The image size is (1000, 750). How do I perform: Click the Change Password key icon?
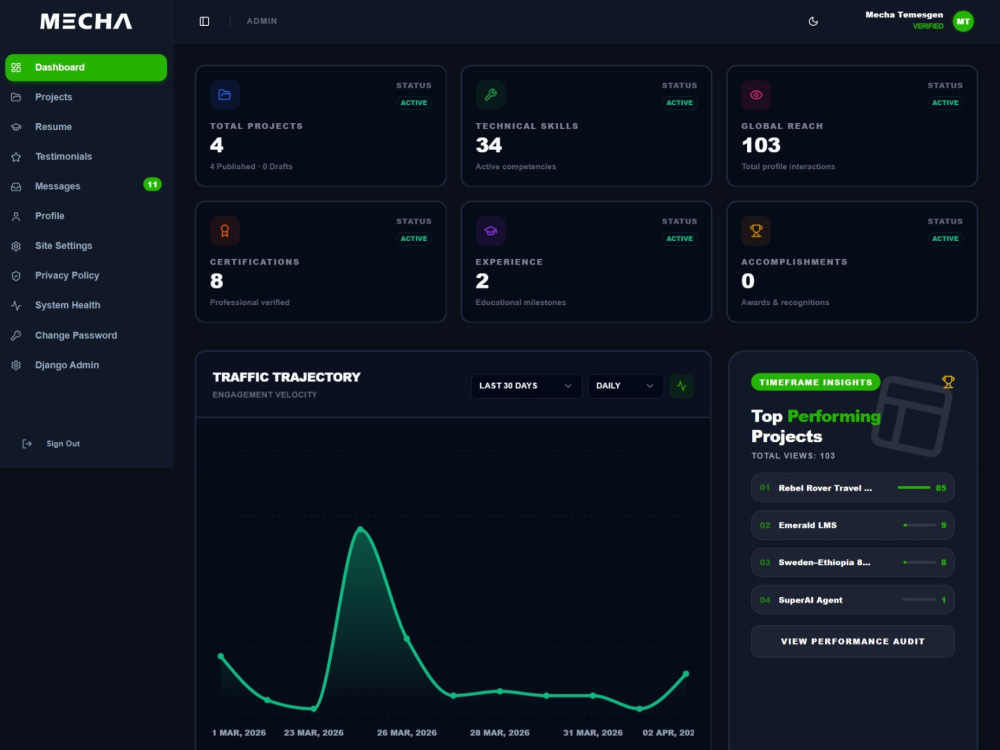click(x=17, y=335)
